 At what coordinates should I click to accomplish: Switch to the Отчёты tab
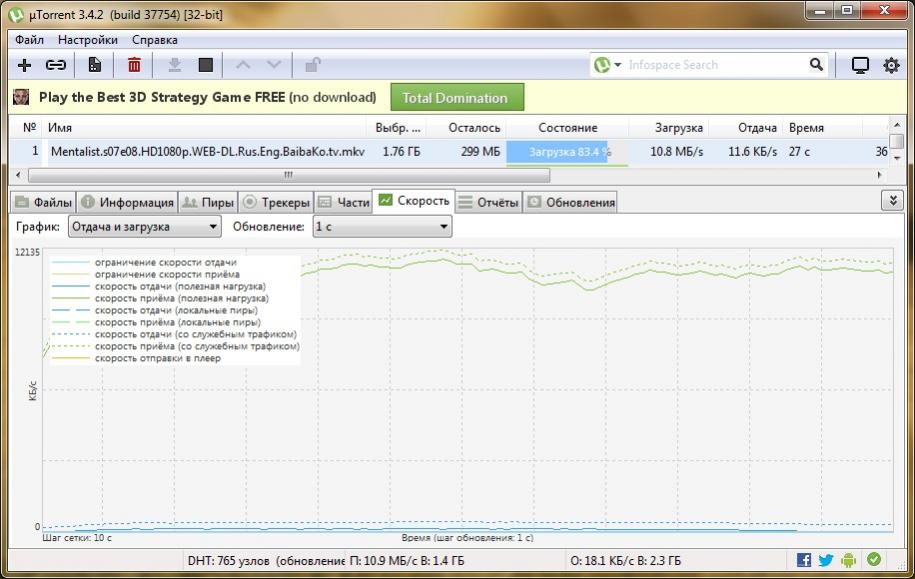click(x=488, y=203)
